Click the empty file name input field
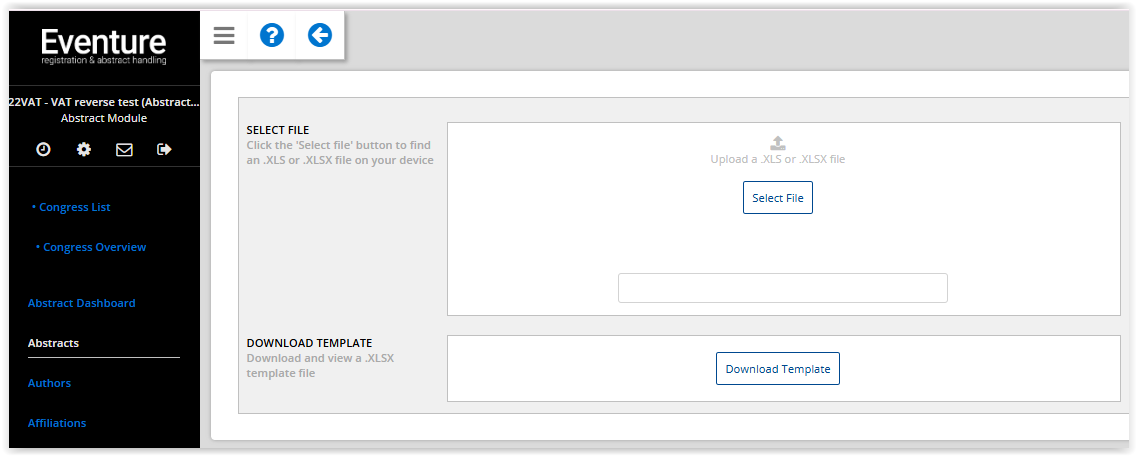1137x456 pixels. coord(782,288)
